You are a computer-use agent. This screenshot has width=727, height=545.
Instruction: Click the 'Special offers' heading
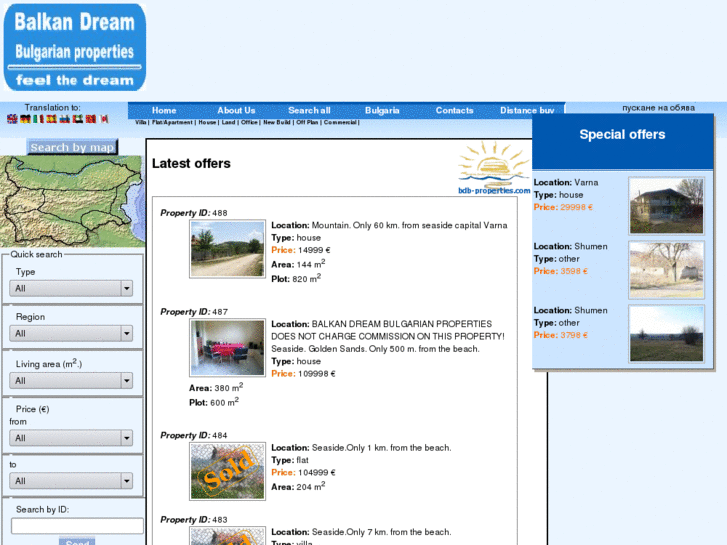tap(622, 135)
